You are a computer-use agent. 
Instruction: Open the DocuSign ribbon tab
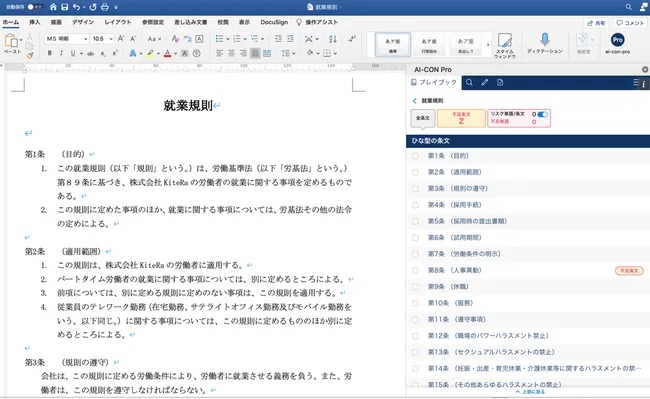[274, 22]
